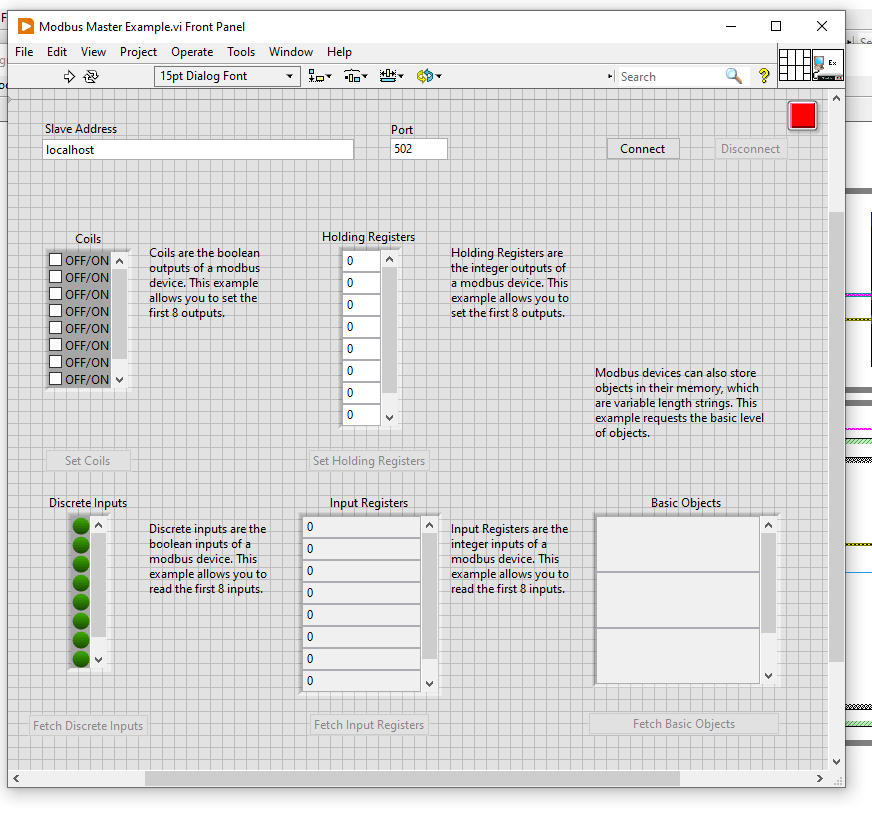Click the search expand arrow beside Search

[611, 76]
